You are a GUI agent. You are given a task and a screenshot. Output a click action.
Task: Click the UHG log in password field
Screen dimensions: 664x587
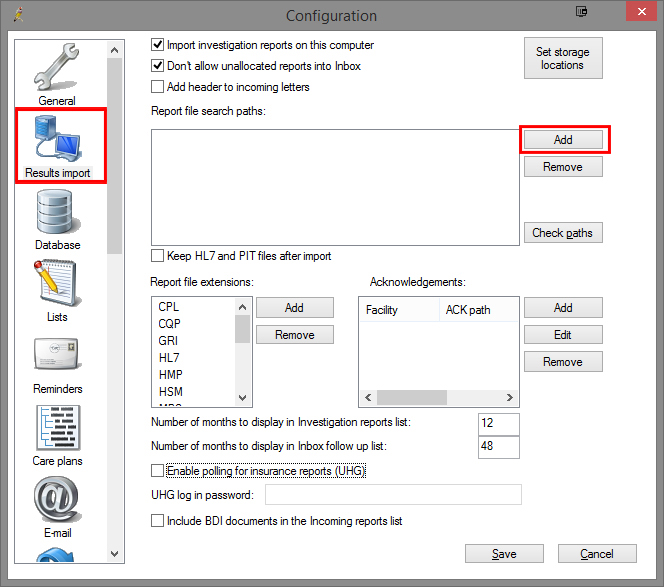(x=393, y=495)
